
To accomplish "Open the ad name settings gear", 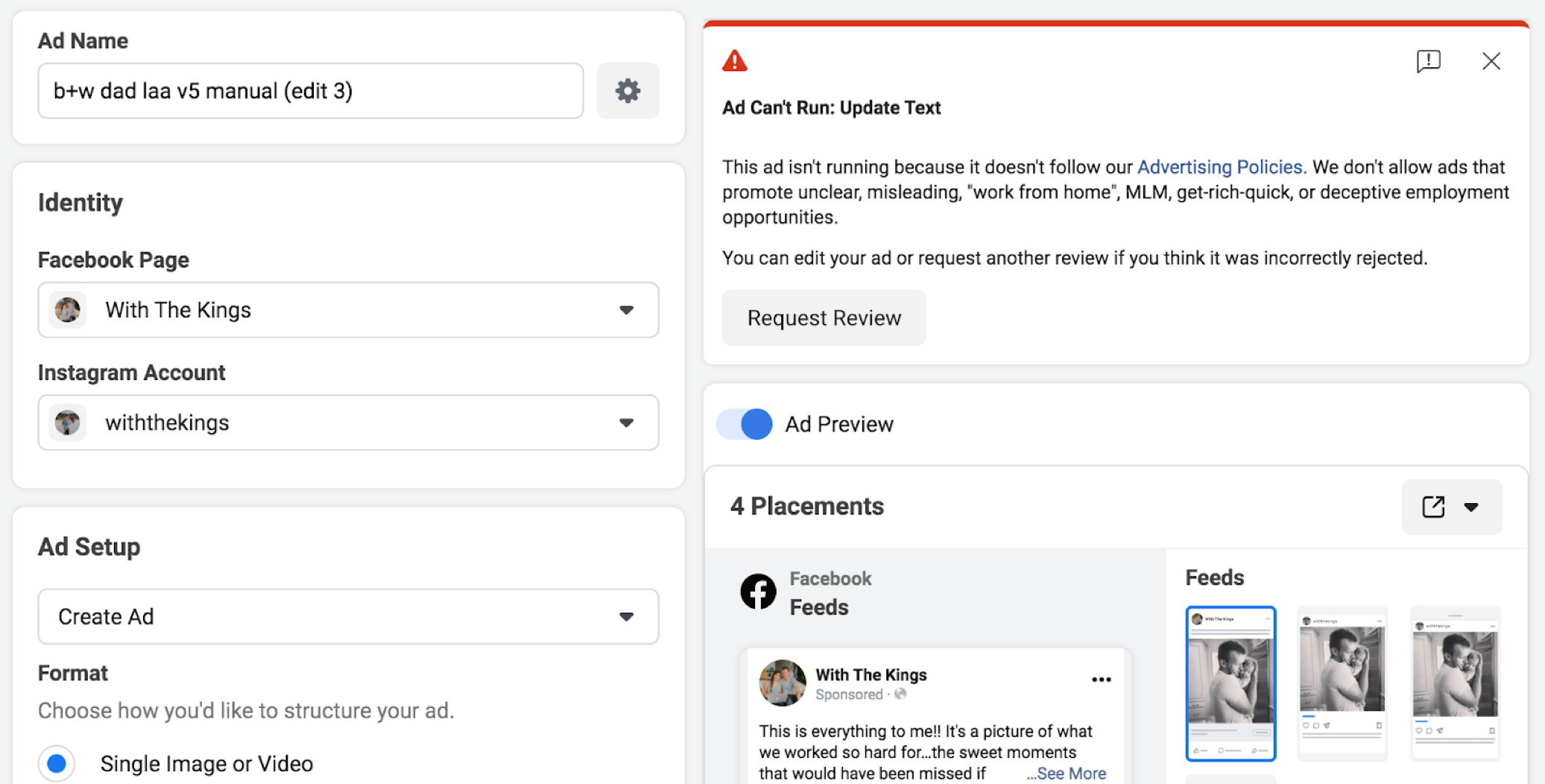I will [628, 91].
